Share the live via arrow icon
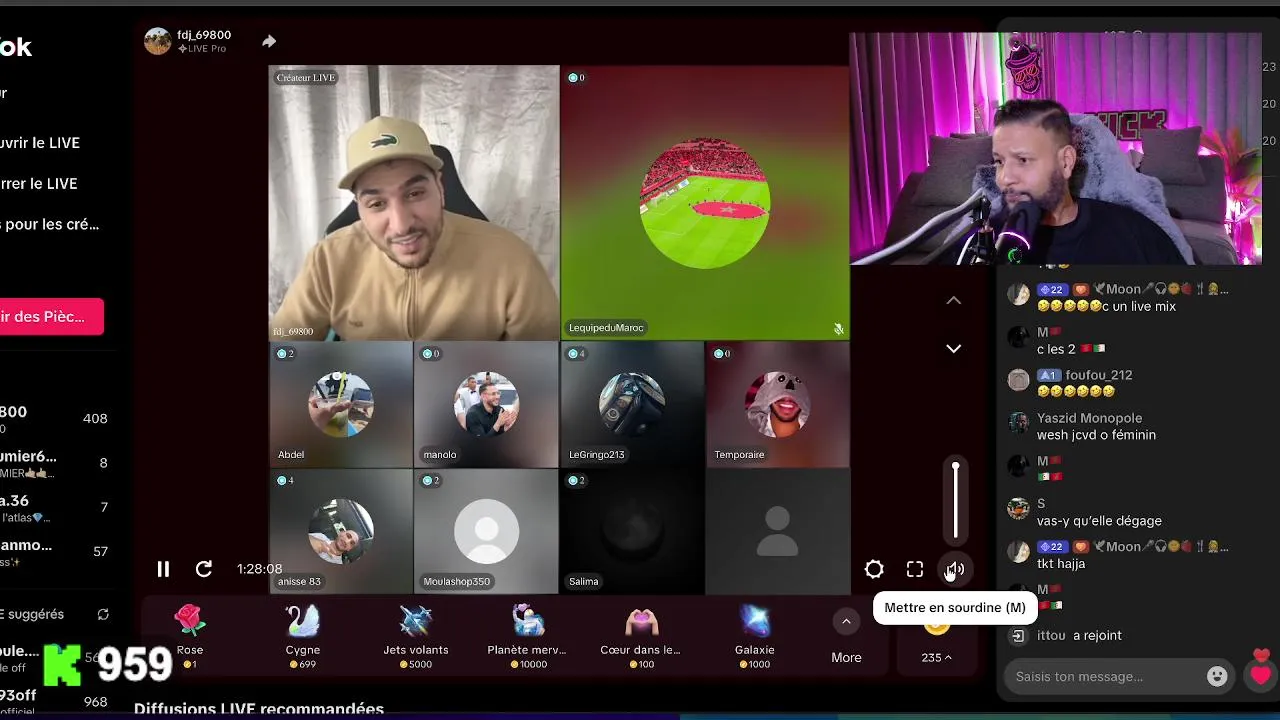The width and height of the screenshot is (1280, 720). [x=269, y=41]
